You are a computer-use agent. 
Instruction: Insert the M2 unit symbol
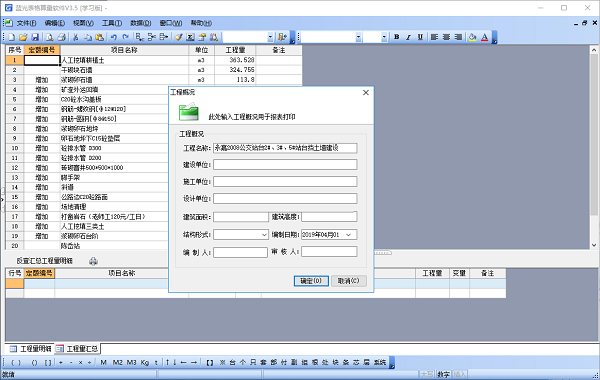pyautogui.click(x=117, y=362)
